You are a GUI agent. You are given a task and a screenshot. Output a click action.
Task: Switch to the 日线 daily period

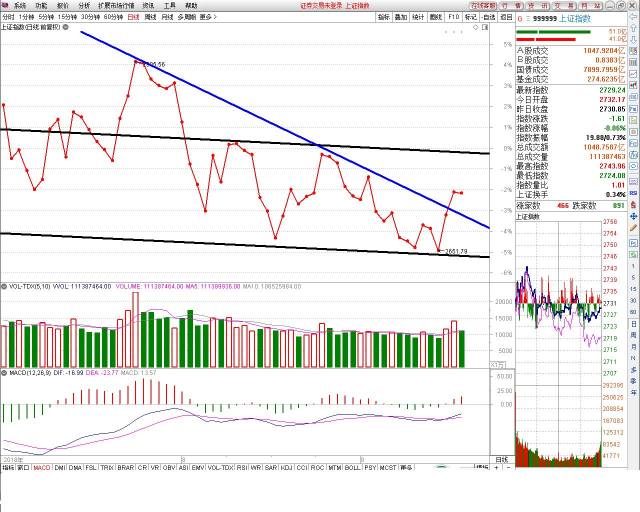133,17
